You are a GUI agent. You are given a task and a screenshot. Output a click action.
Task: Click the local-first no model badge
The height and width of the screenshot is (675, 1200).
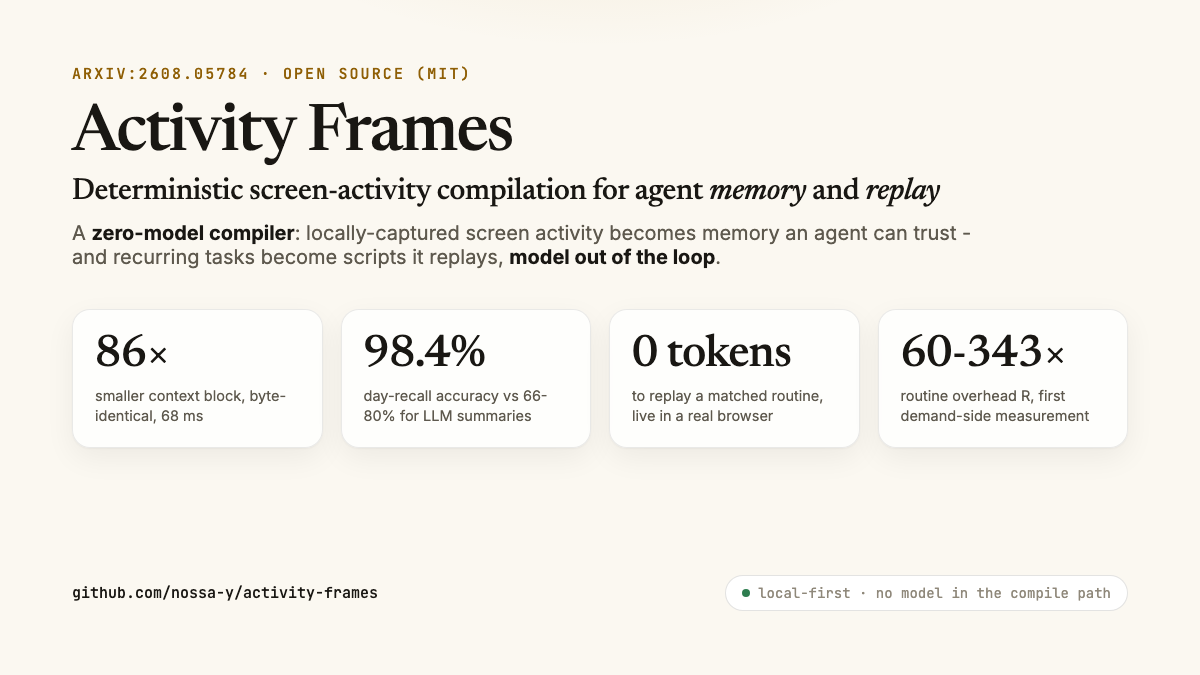(x=926, y=593)
